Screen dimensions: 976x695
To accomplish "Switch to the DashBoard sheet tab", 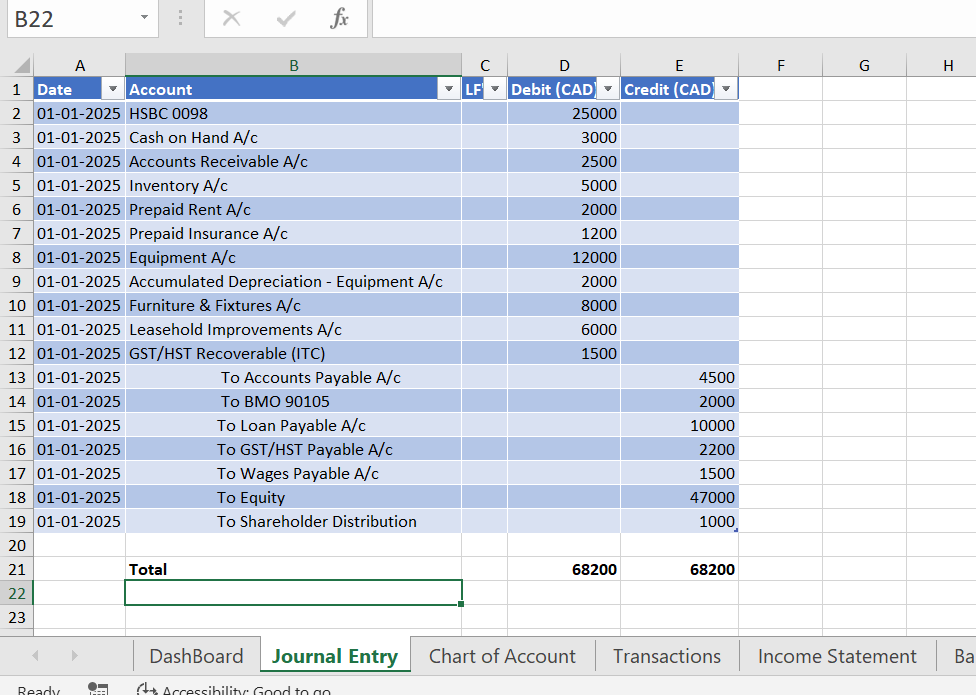I will [196, 656].
